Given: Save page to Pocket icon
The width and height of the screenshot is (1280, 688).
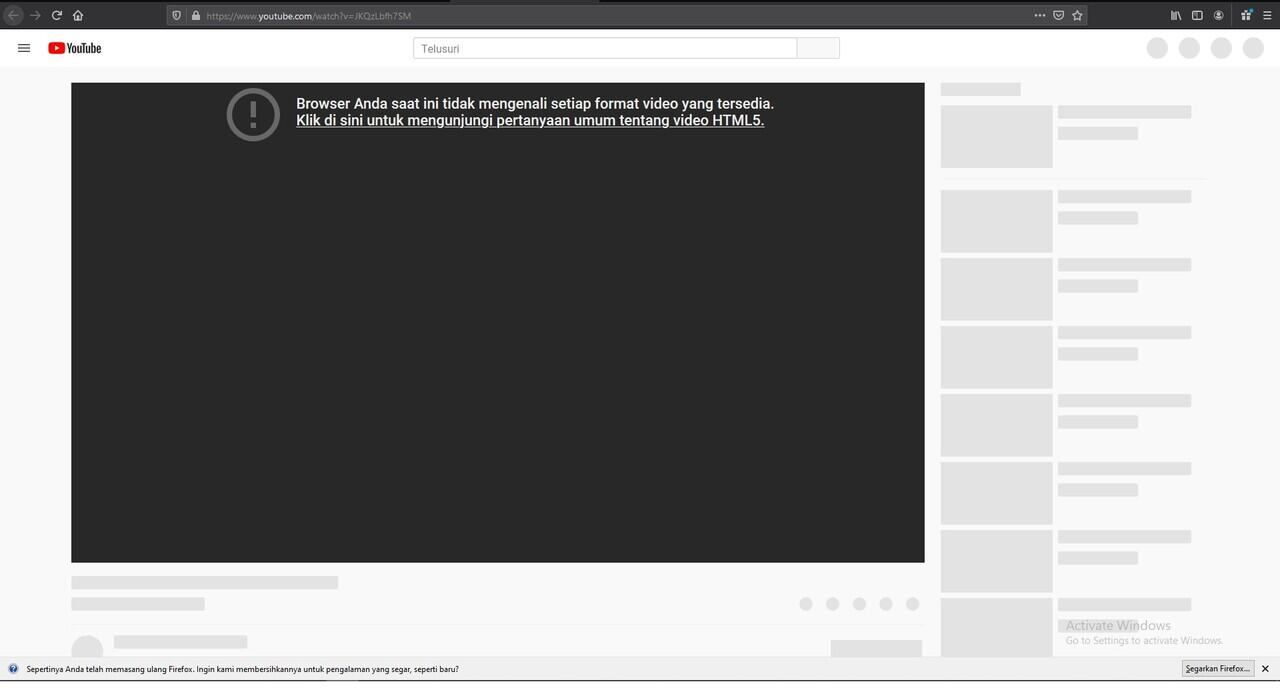Looking at the screenshot, I should [1058, 15].
